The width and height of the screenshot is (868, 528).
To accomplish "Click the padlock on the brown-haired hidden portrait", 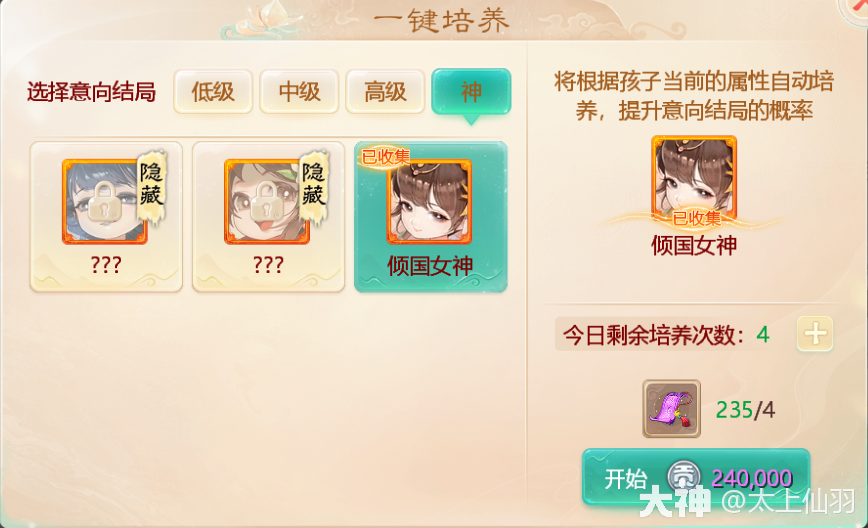I will 267,203.
